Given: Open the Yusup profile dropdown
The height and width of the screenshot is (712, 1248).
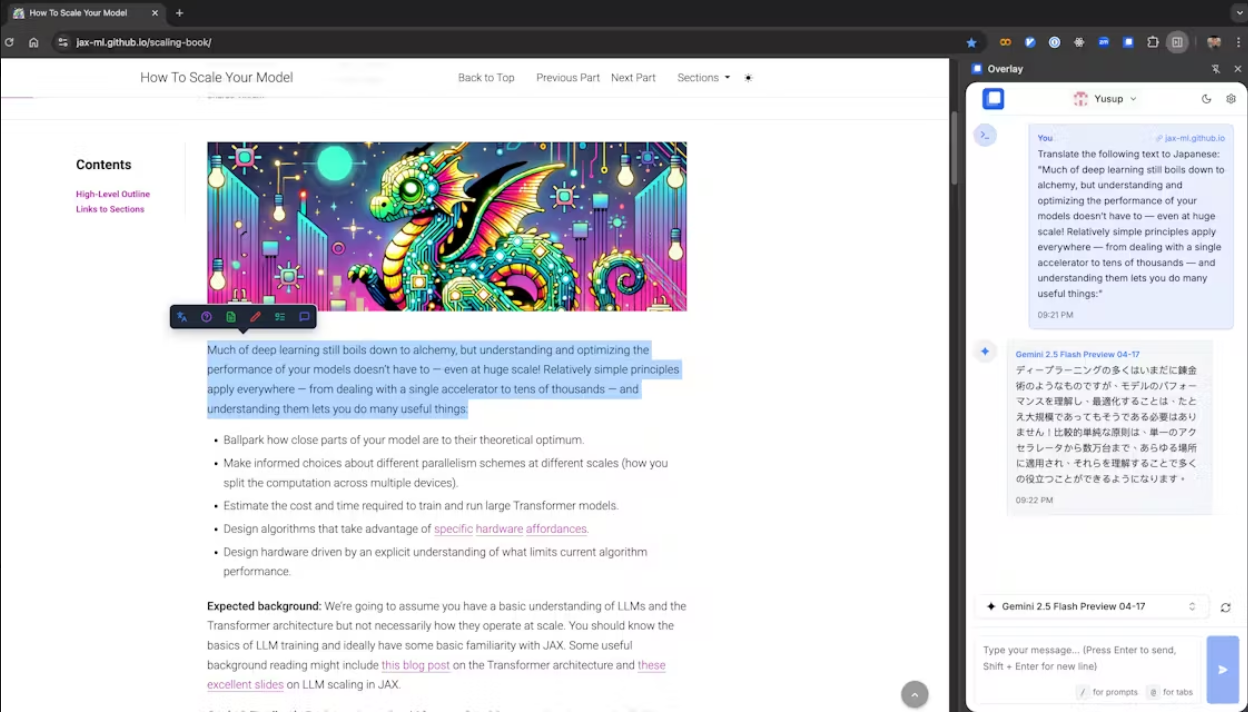Looking at the screenshot, I should (1105, 99).
